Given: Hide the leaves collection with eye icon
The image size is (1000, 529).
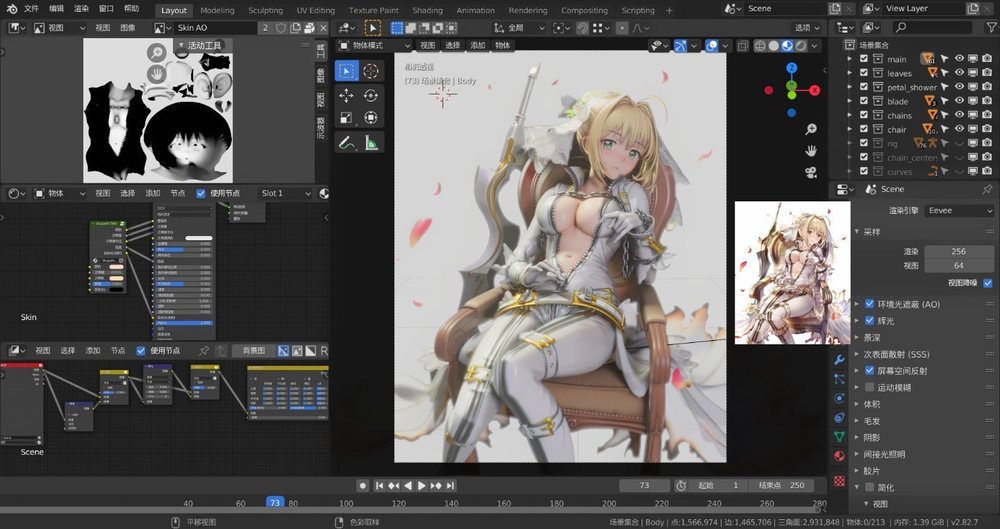Looking at the screenshot, I should click(959, 73).
